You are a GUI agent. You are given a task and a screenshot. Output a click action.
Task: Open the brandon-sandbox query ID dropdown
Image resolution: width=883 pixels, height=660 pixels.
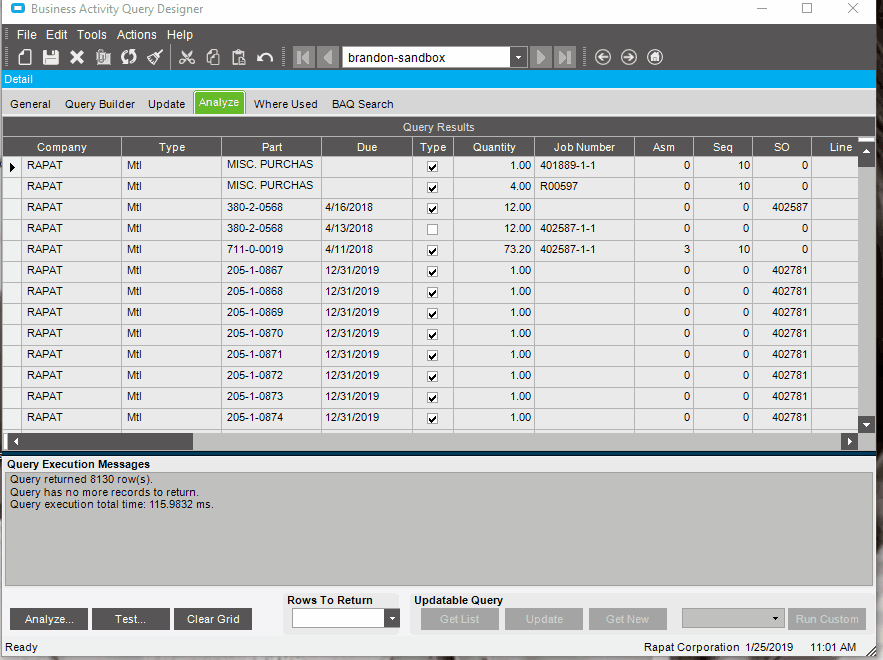[x=518, y=57]
